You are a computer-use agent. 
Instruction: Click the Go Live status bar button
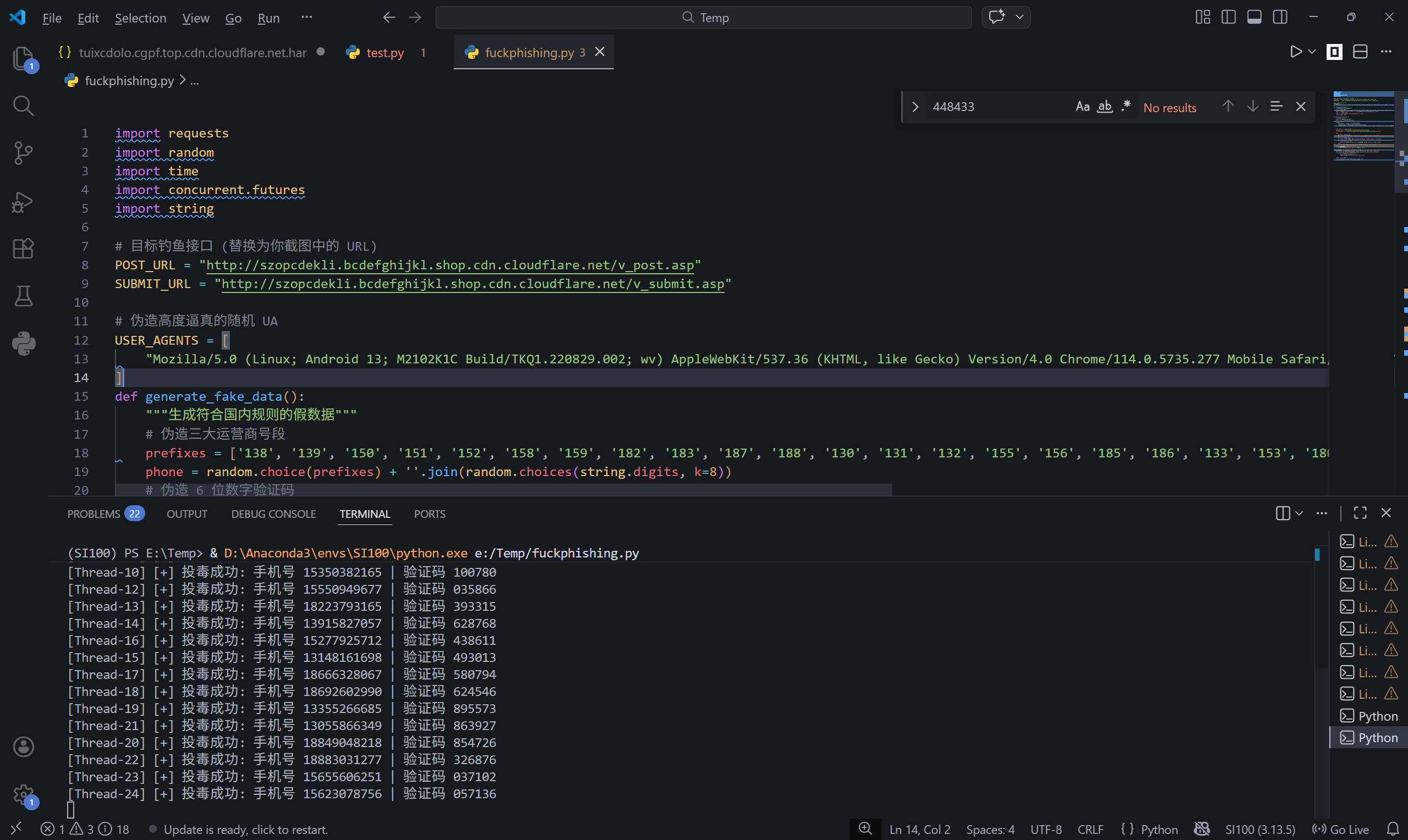point(1341,829)
